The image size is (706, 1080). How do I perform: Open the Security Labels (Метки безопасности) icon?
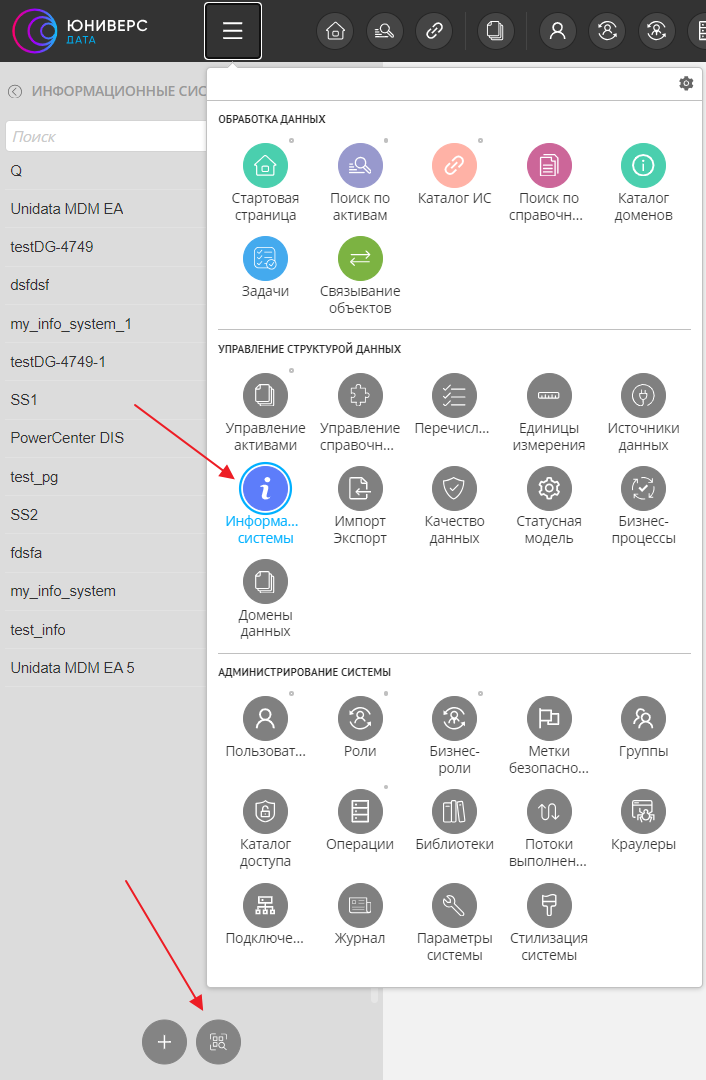pos(549,719)
